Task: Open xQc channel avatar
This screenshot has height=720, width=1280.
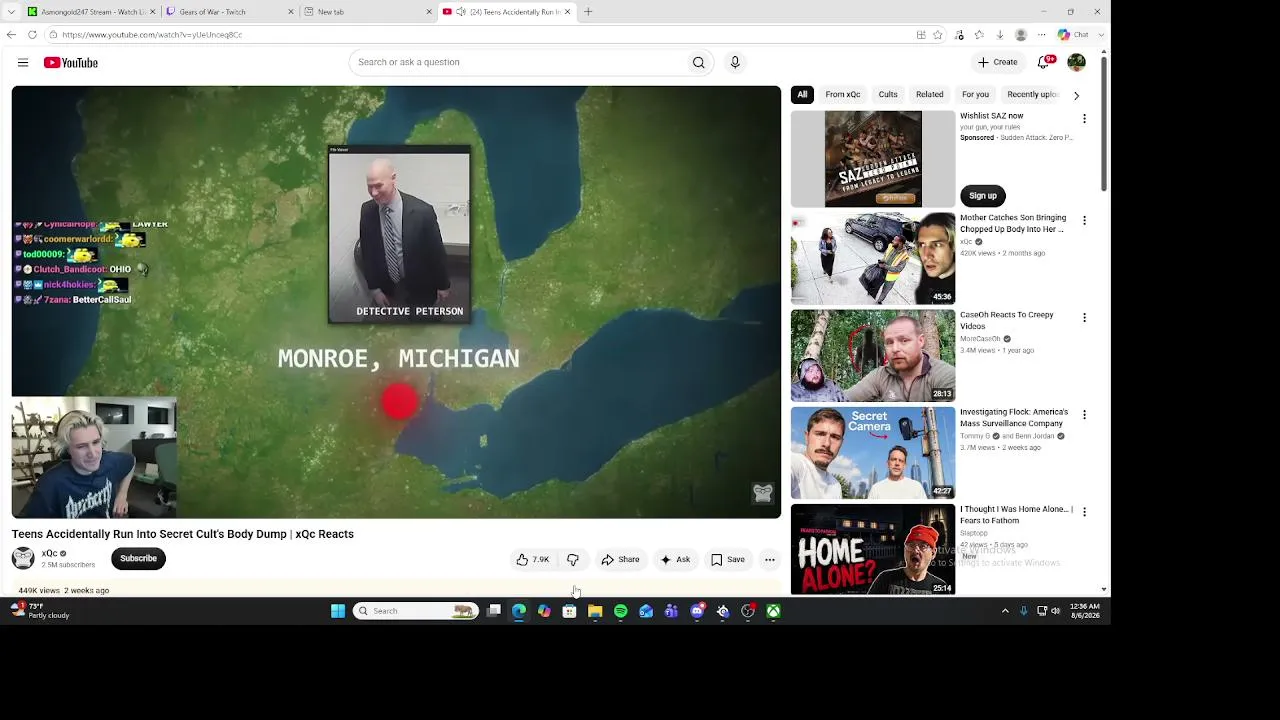Action: tap(23, 558)
